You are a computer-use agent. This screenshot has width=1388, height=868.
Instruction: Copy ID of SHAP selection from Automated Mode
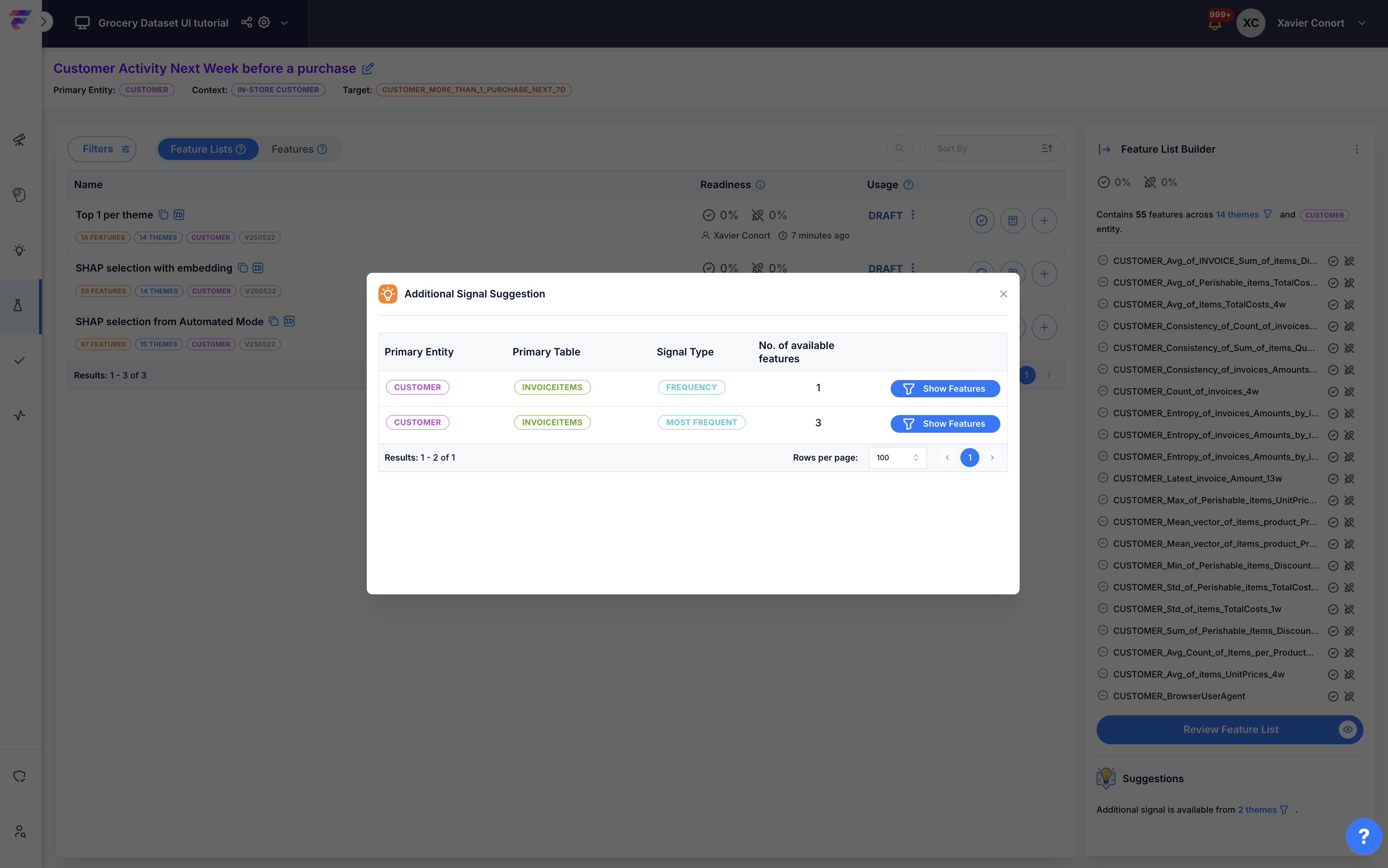pos(289,322)
